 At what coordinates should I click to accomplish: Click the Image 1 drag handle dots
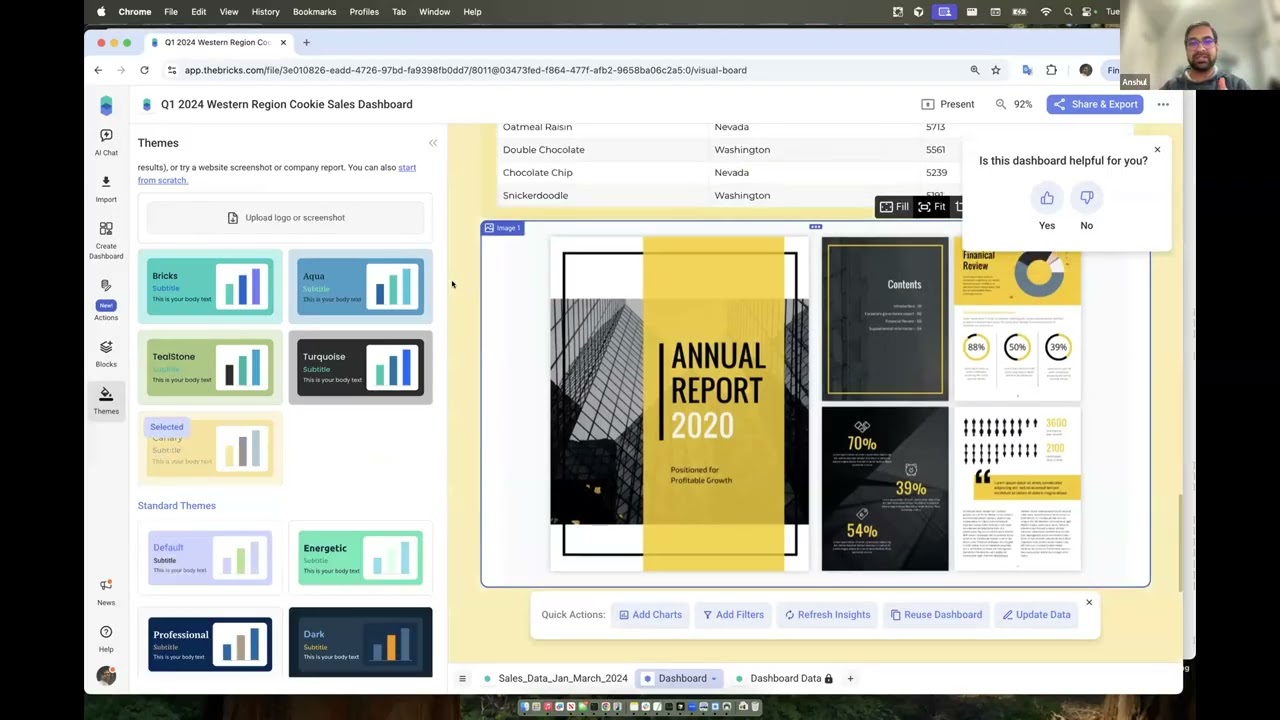[x=816, y=227]
